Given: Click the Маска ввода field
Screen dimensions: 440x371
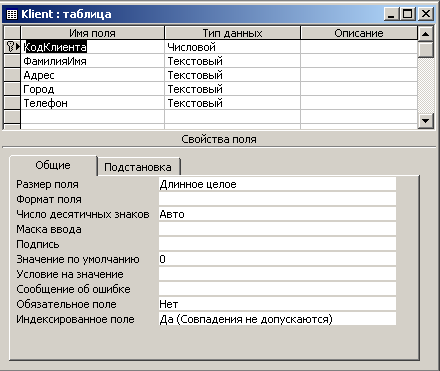Looking at the screenshot, I should [277, 229].
